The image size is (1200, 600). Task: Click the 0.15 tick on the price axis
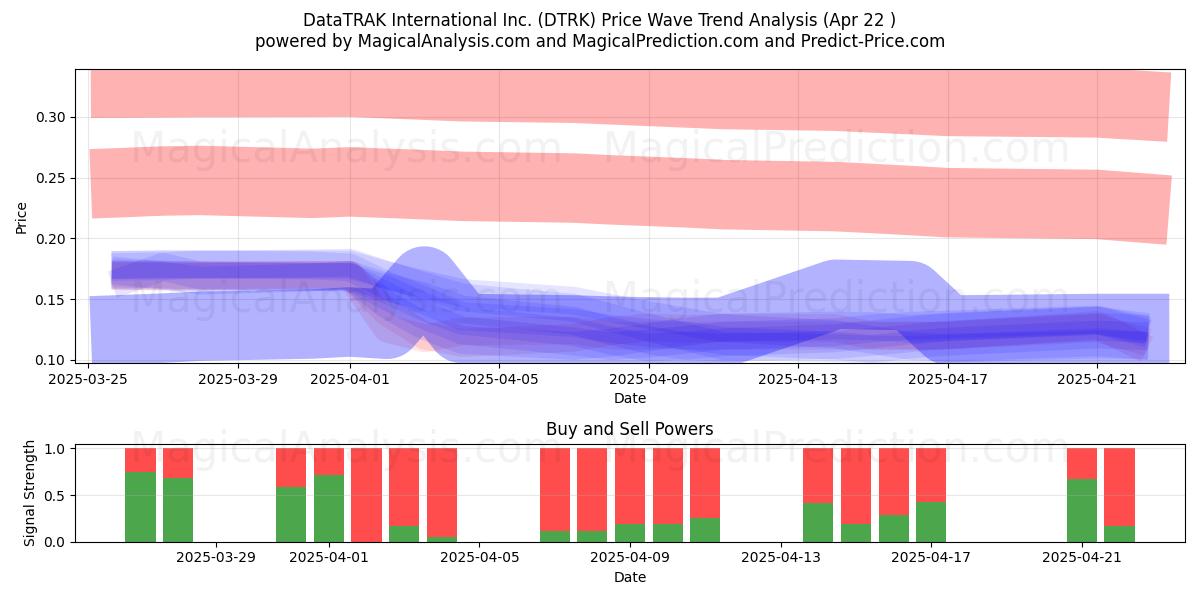tap(51, 300)
